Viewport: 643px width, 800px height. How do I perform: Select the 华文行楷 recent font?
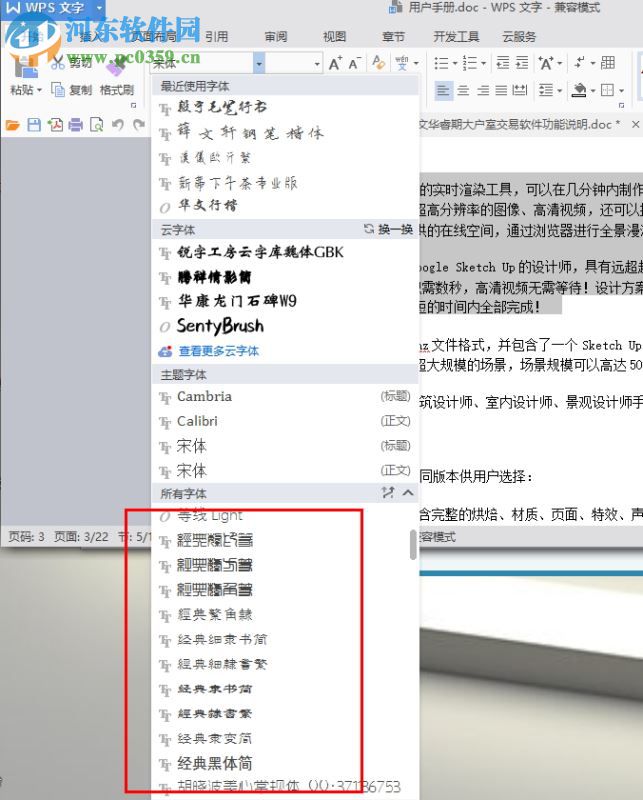point(286,206)
